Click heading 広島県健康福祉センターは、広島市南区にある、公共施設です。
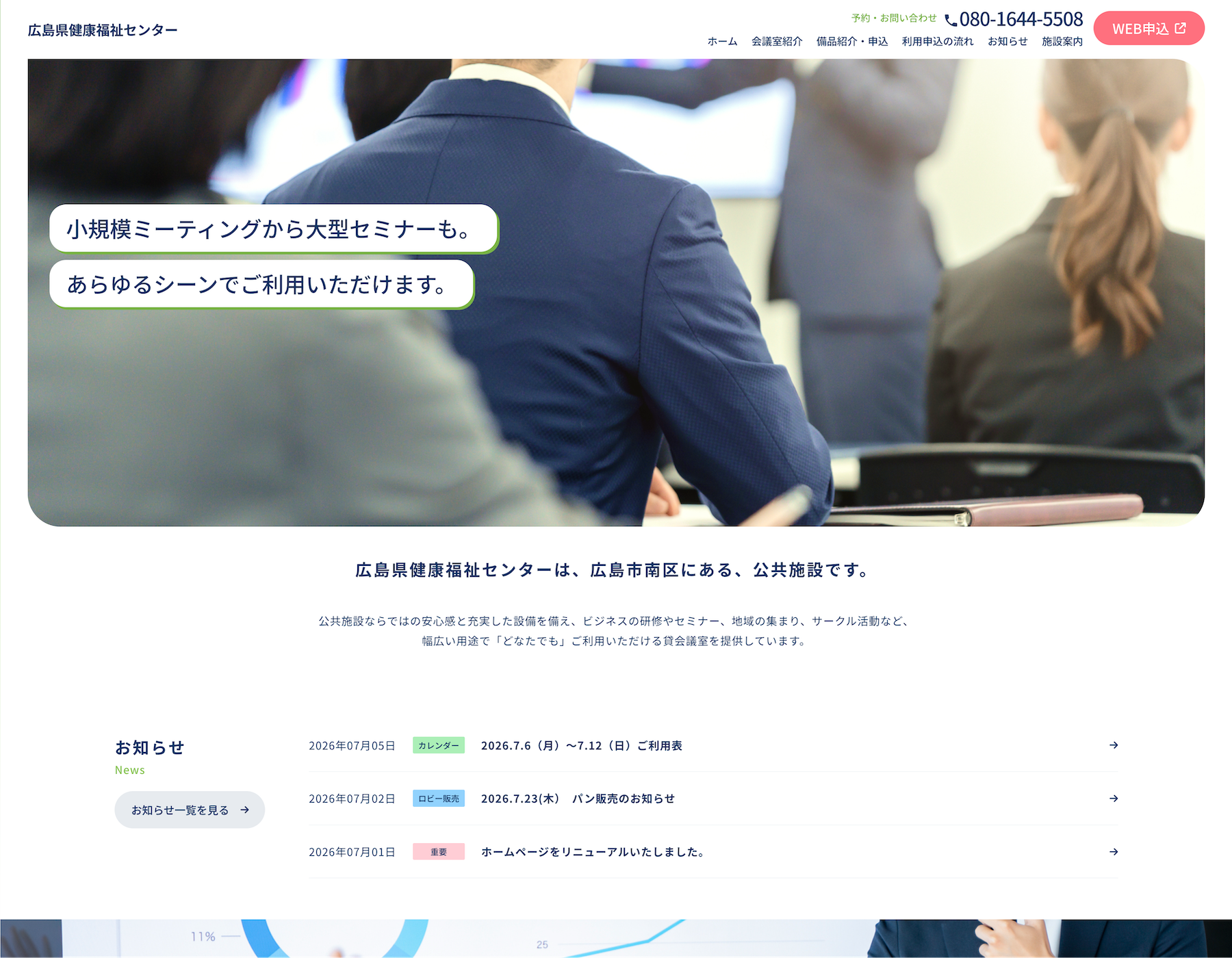The height and width of the screenshot is (958, 1232). tap(611, 570)
